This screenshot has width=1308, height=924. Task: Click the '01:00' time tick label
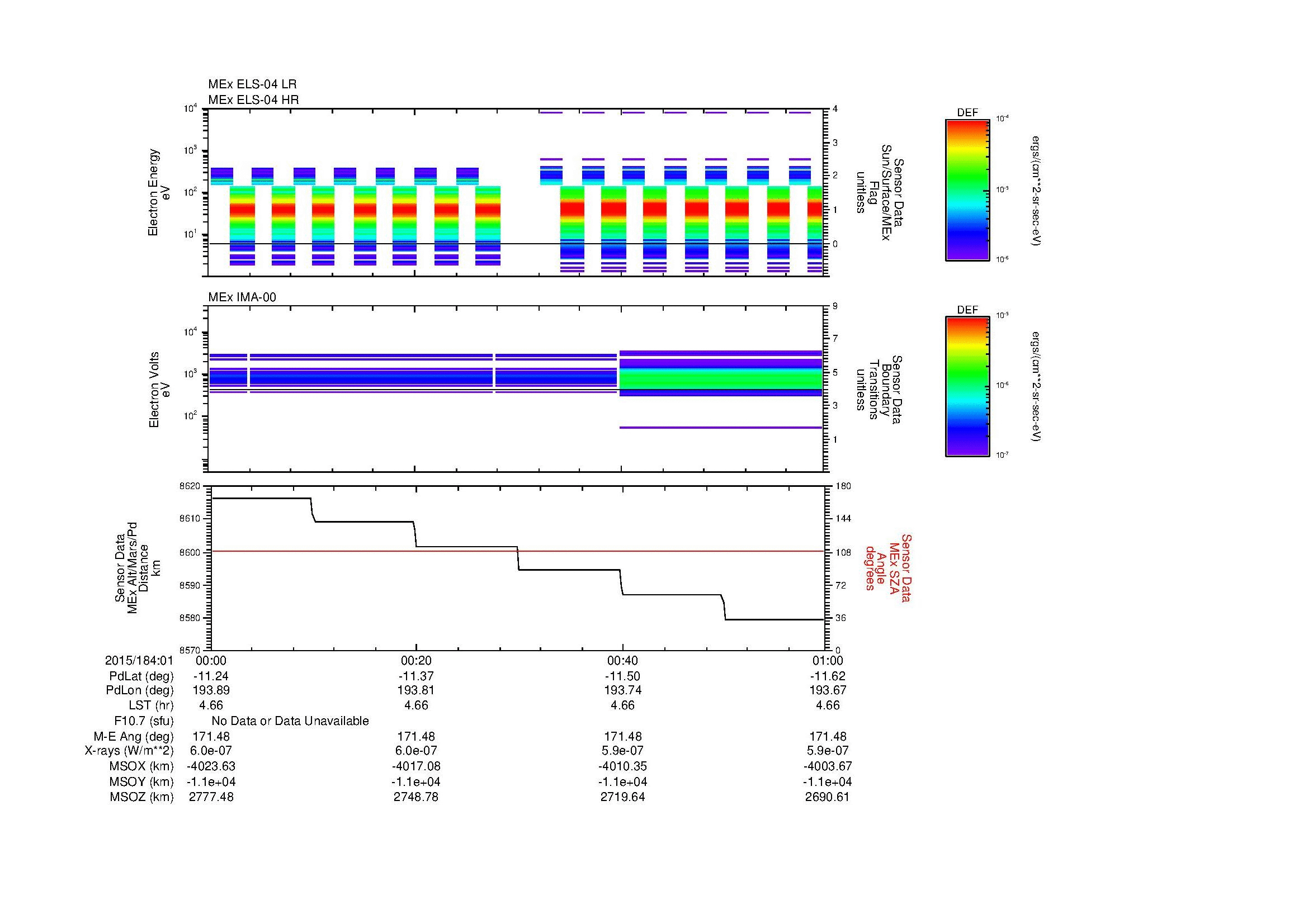[828, 660]
